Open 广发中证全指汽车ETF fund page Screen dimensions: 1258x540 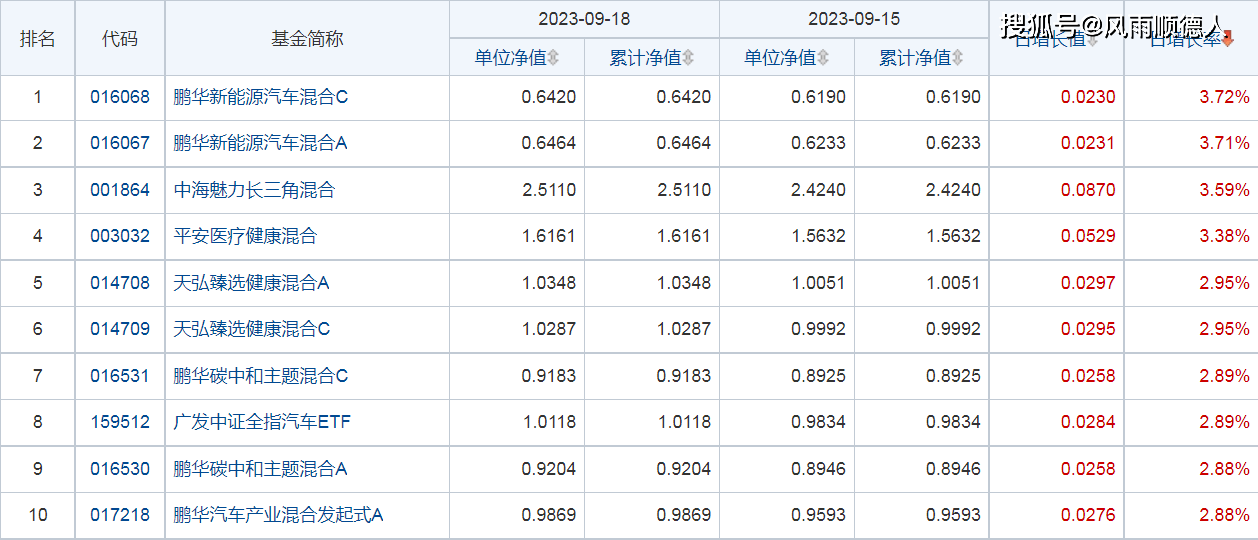[x=262, y=422]
